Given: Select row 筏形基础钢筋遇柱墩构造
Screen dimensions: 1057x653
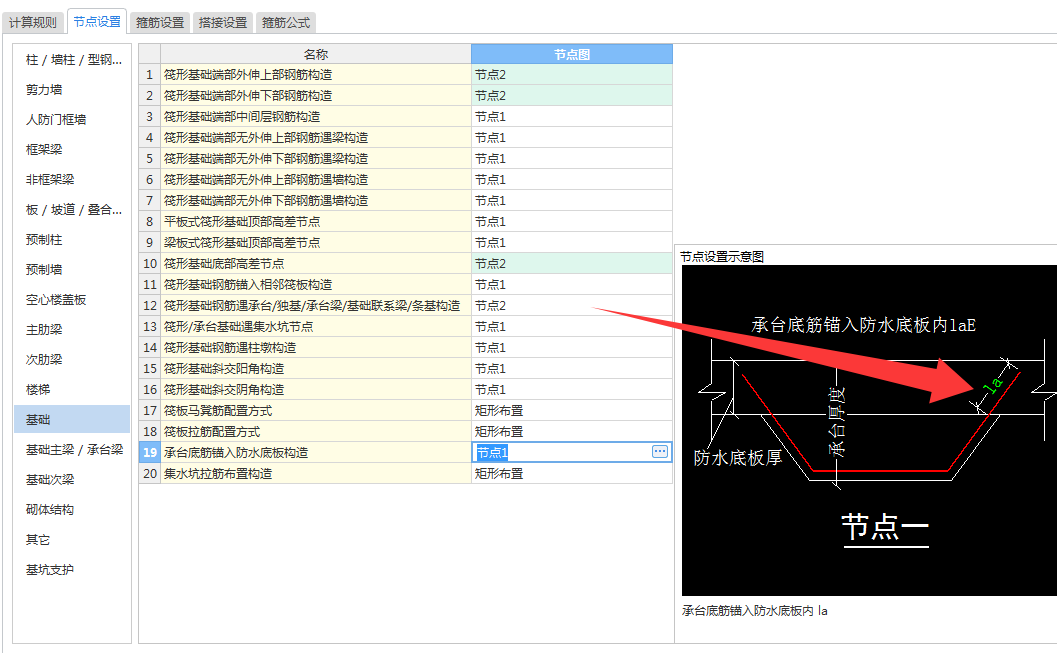Looking at the screenshot, I should (315, 347).
